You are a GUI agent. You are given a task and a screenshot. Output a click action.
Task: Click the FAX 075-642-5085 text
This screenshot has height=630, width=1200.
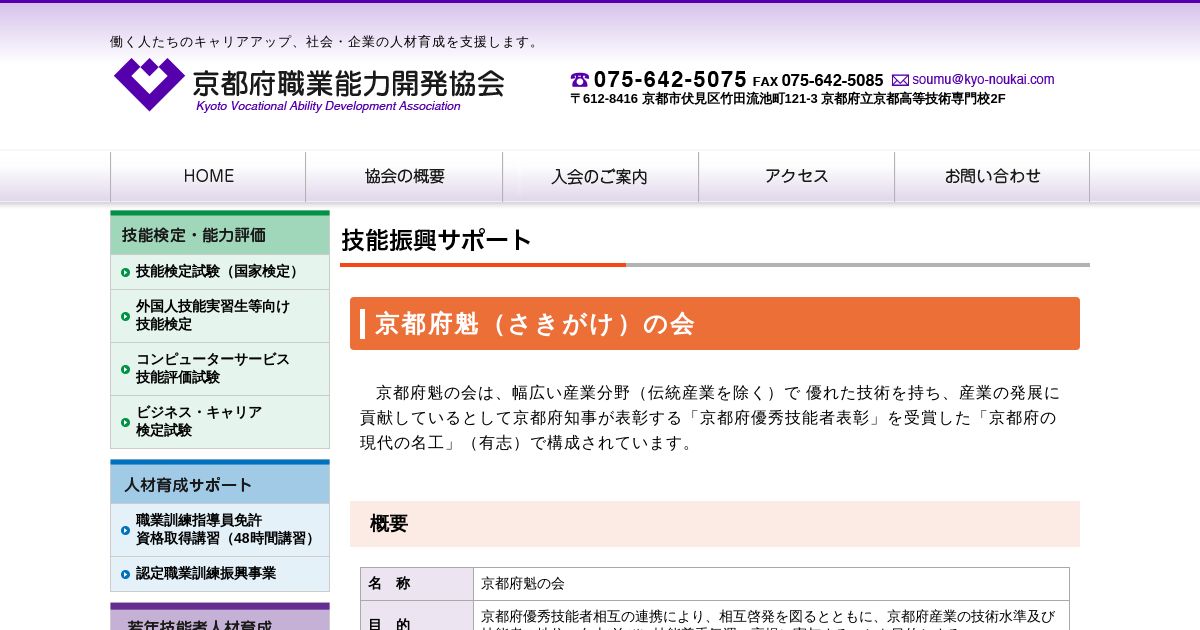coord(818,81)
